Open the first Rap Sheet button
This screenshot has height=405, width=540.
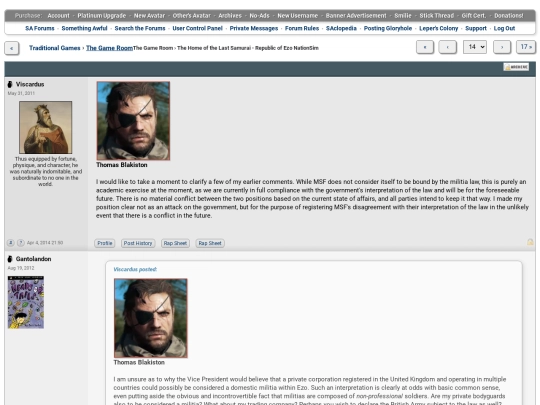tap(175, 243)
